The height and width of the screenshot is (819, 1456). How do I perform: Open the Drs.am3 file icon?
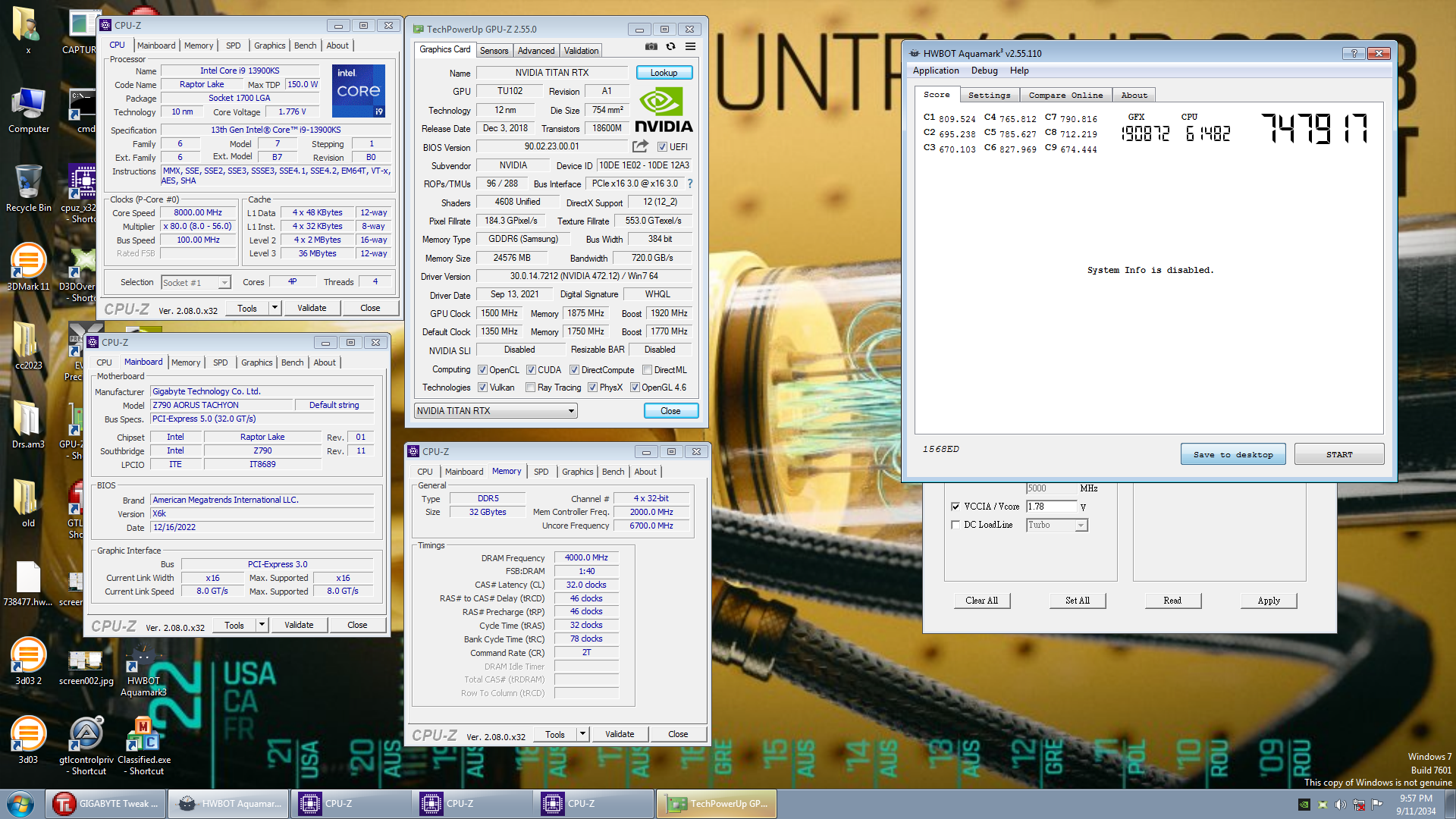(x=28, y=425)
